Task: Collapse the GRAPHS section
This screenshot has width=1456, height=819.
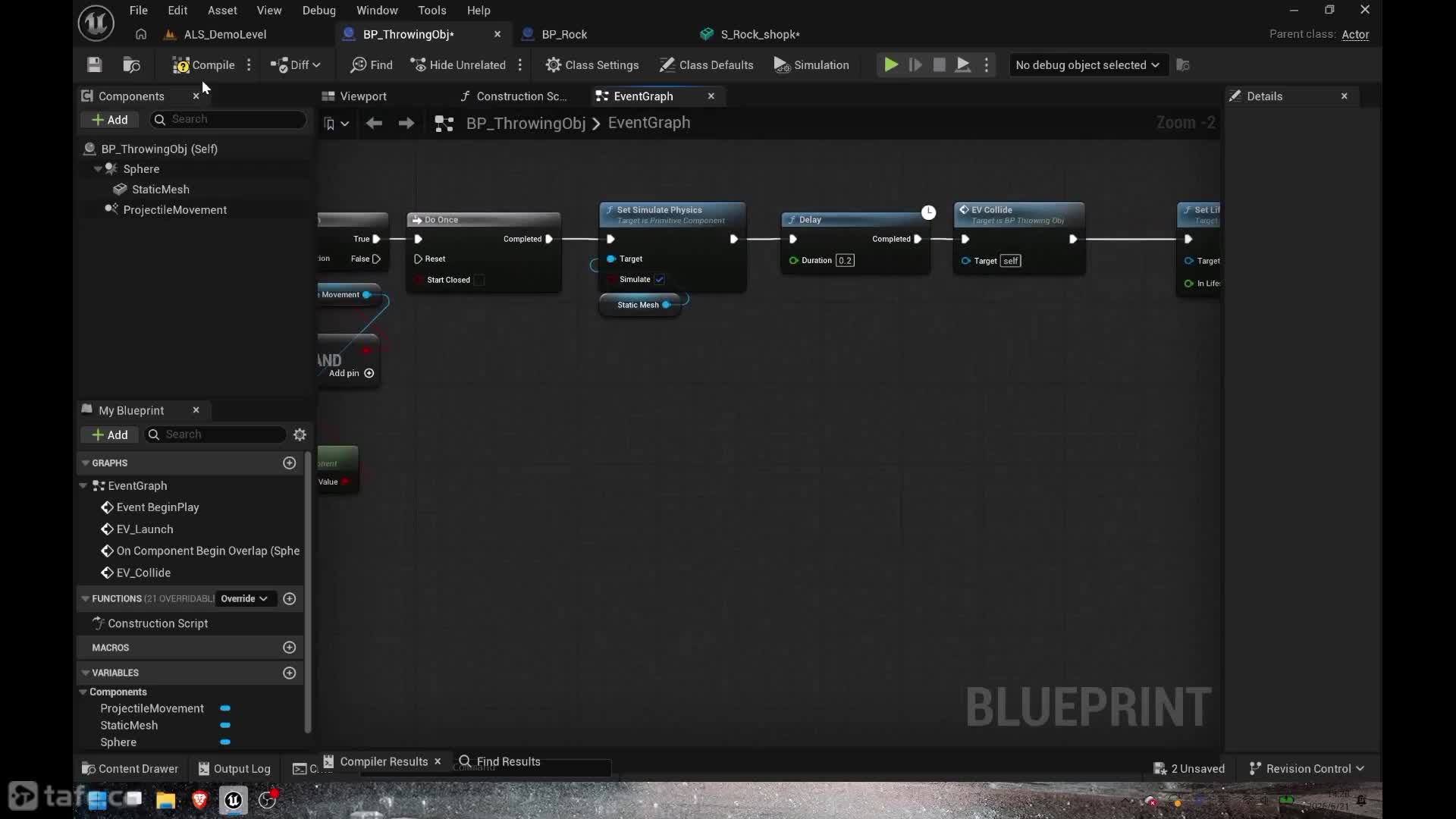Action: pyautogui.click(x=86, y=463)
